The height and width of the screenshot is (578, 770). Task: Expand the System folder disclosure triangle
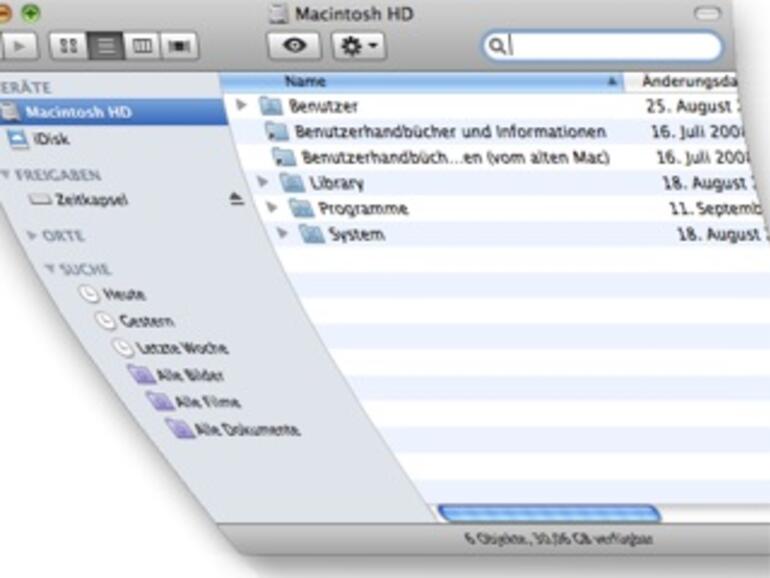282,233
